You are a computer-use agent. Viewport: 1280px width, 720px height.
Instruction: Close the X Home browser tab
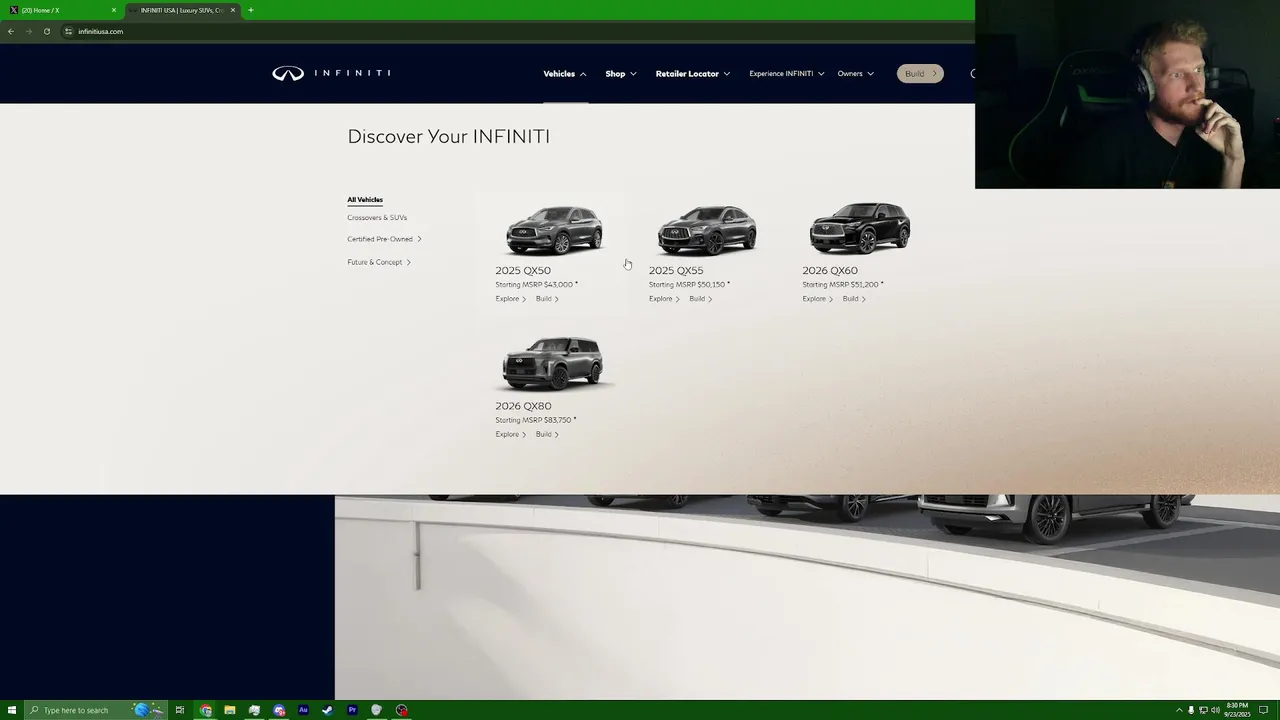point(114,10)
